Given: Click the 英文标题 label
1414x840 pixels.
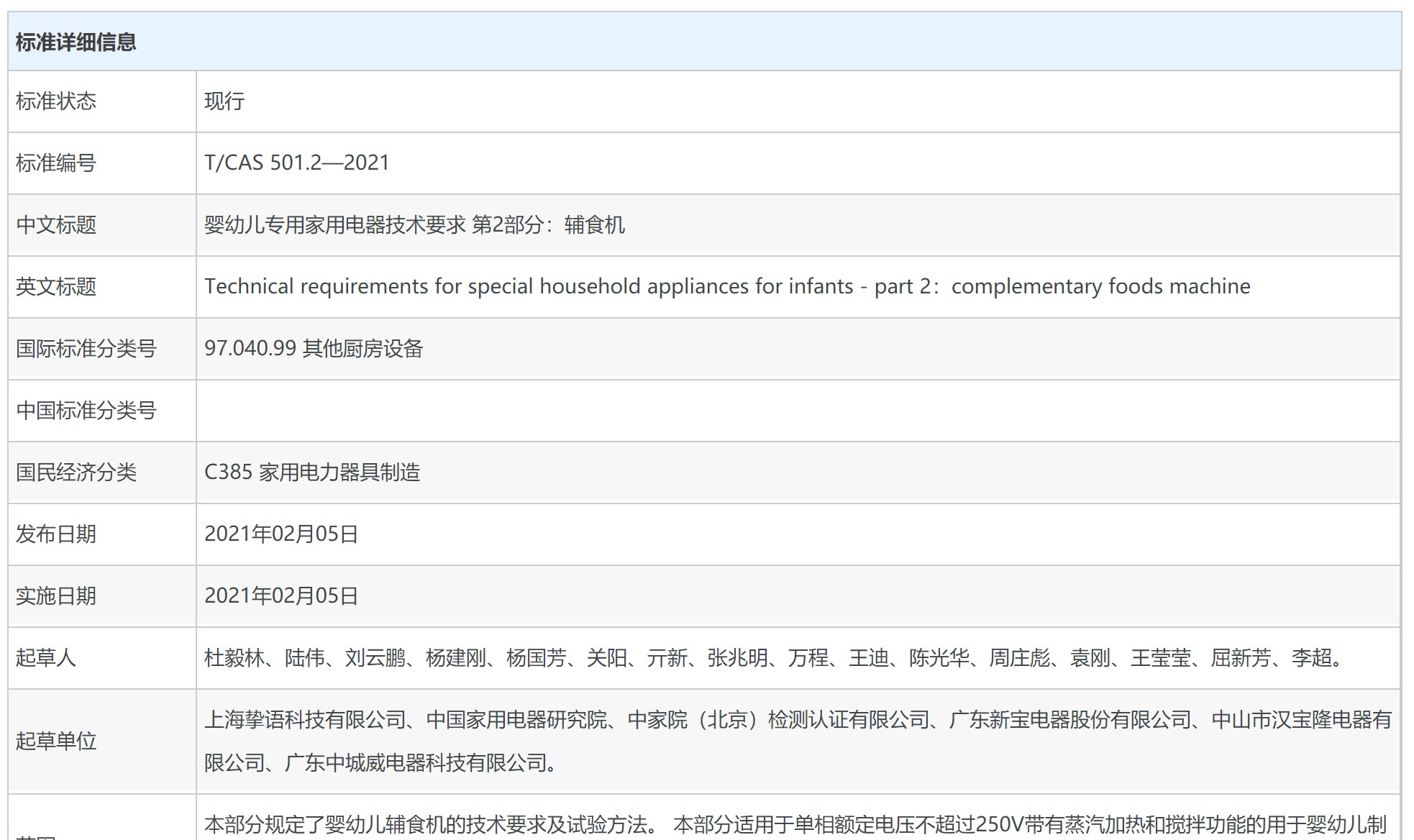Looking at the screenshot, I should click(56, 287).
